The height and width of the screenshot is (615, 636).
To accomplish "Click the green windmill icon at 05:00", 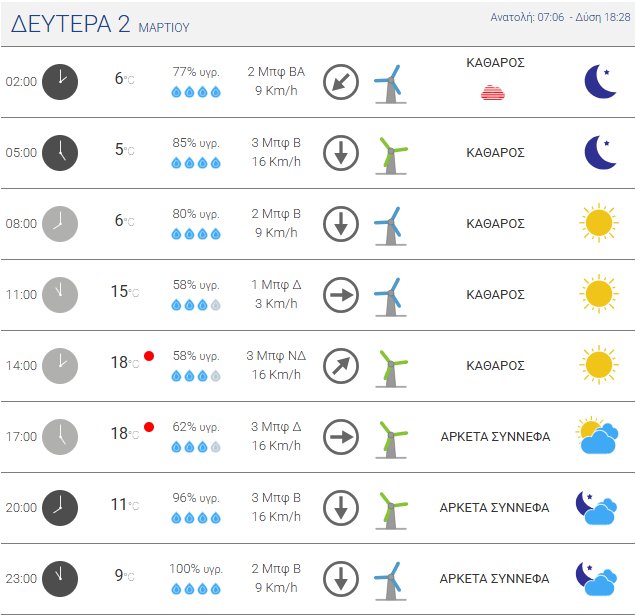I will 390,153.
